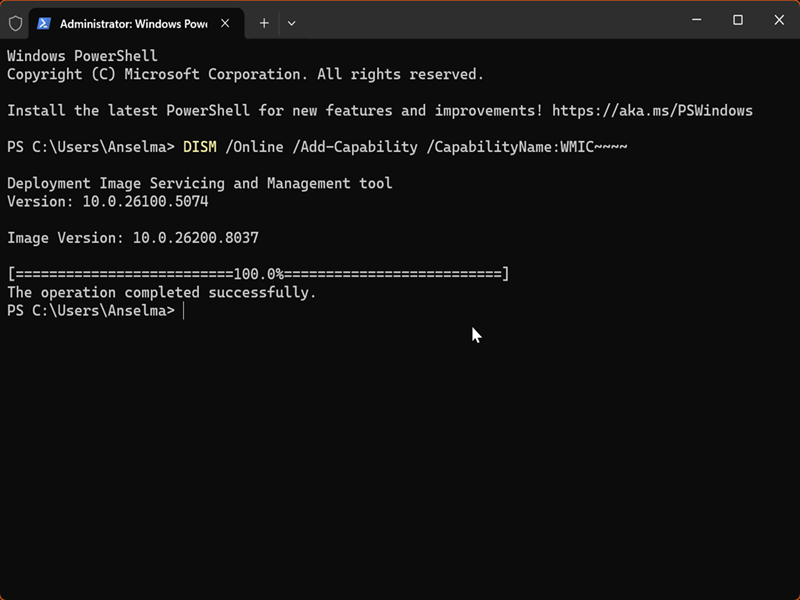Click the /CapabilityName:WMIC~~~~ parameter

click(x=527, y=147)
